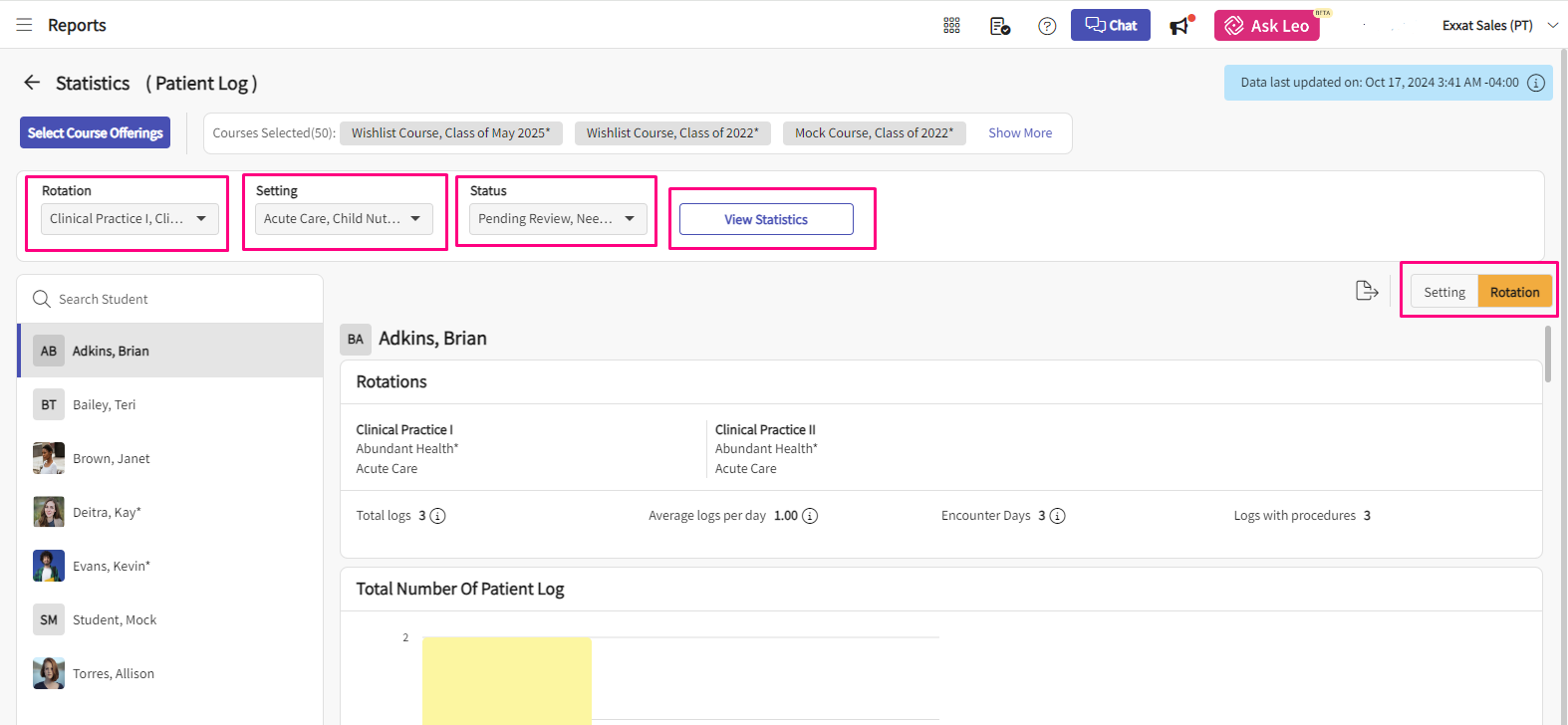Viewport: 1568px width, 725px height.
Task: Expand the Status filter dropdown
Action: pyautogui.click(x=558, y=219)
